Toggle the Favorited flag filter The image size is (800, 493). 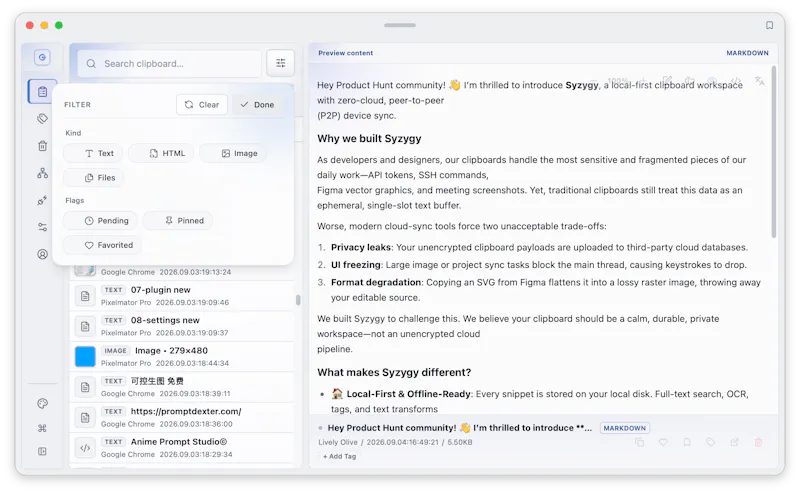point(102,245)
